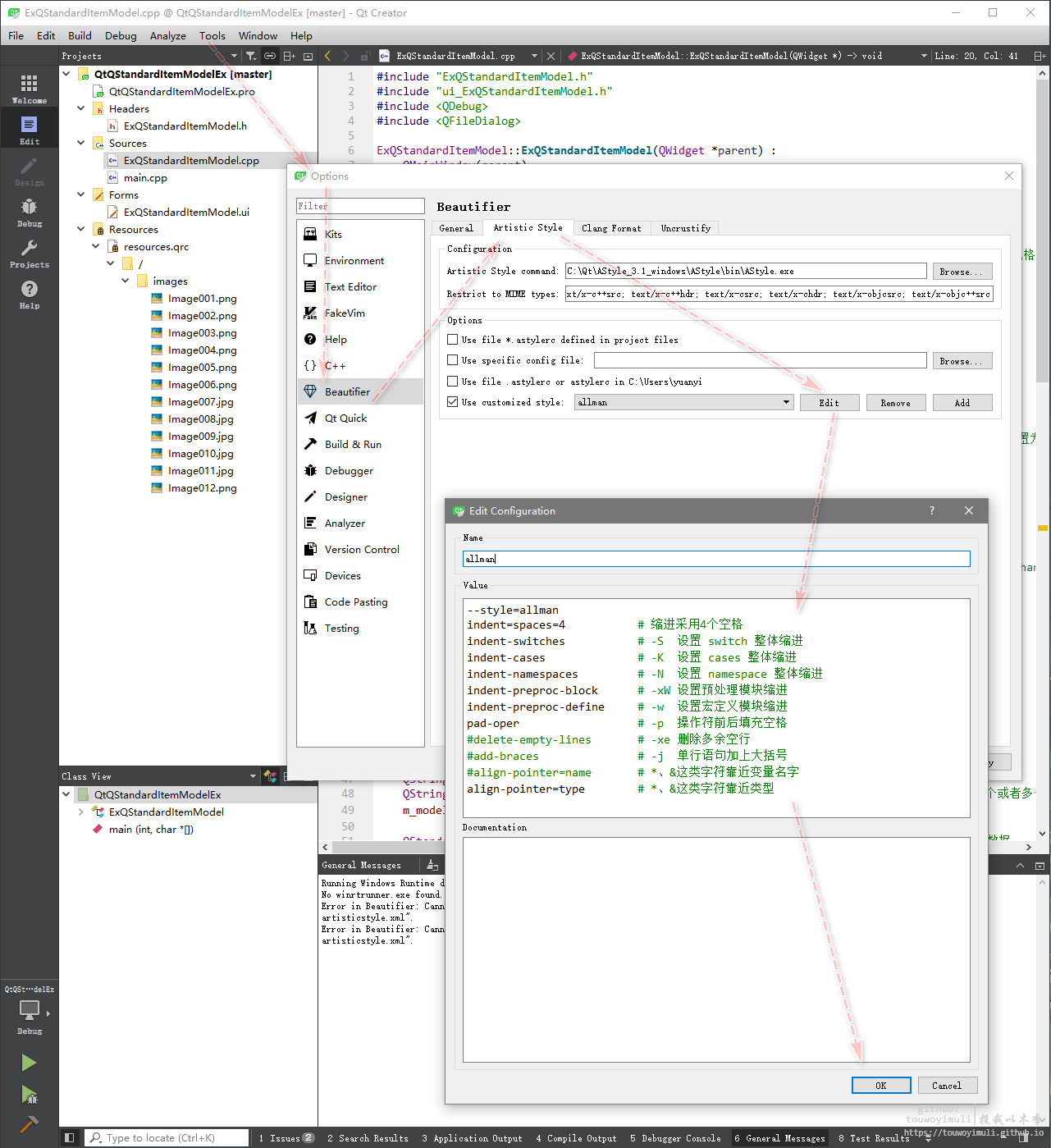
Task: Open the kit selector monitor icon
Action: 29,1009
